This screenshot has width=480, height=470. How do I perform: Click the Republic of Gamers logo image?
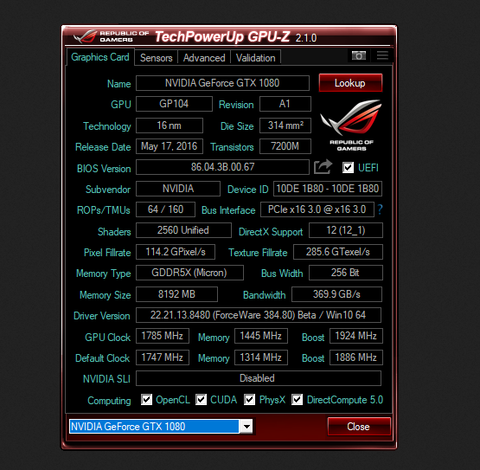[x=351, y=125]
